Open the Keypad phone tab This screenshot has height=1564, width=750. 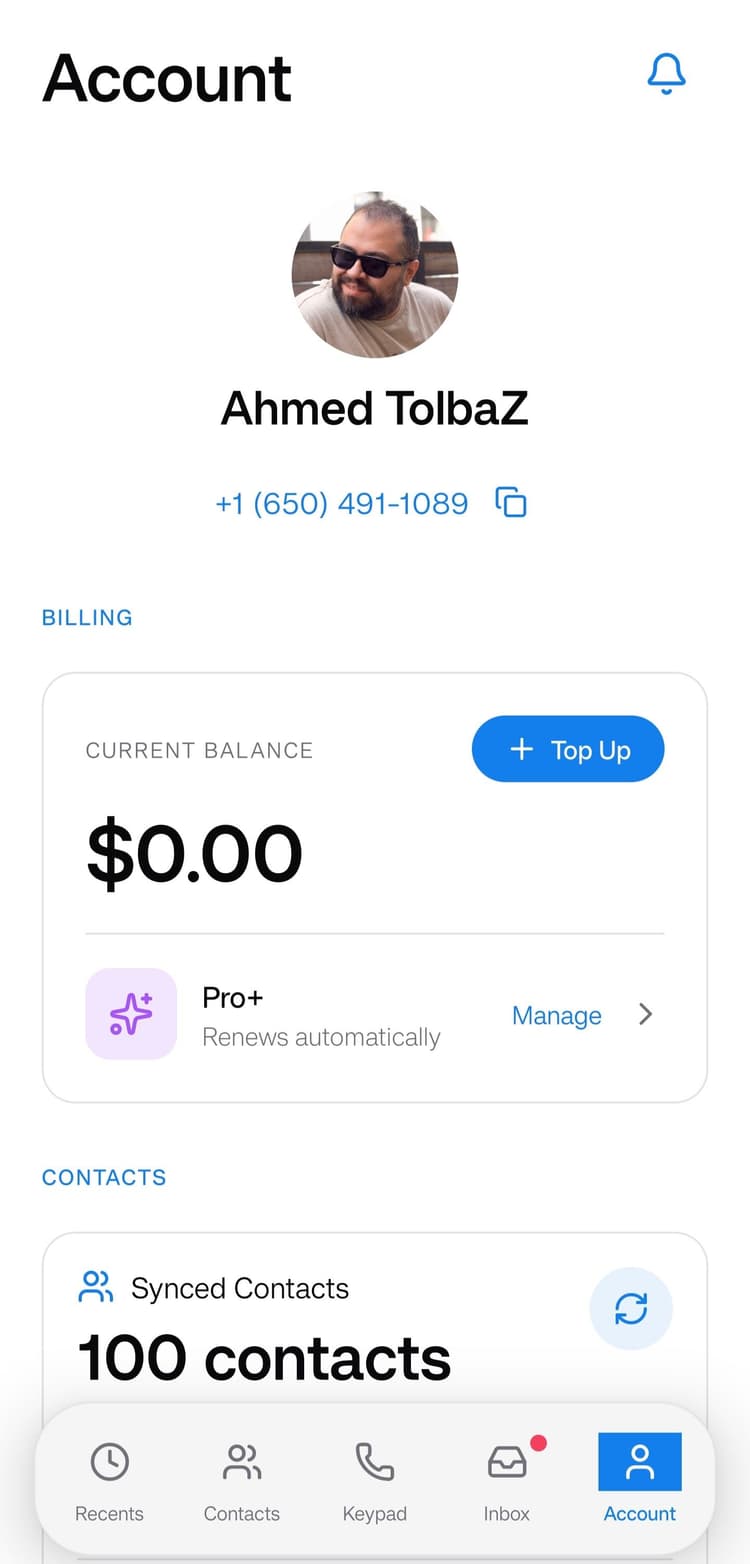click(x=374, y=1479)
